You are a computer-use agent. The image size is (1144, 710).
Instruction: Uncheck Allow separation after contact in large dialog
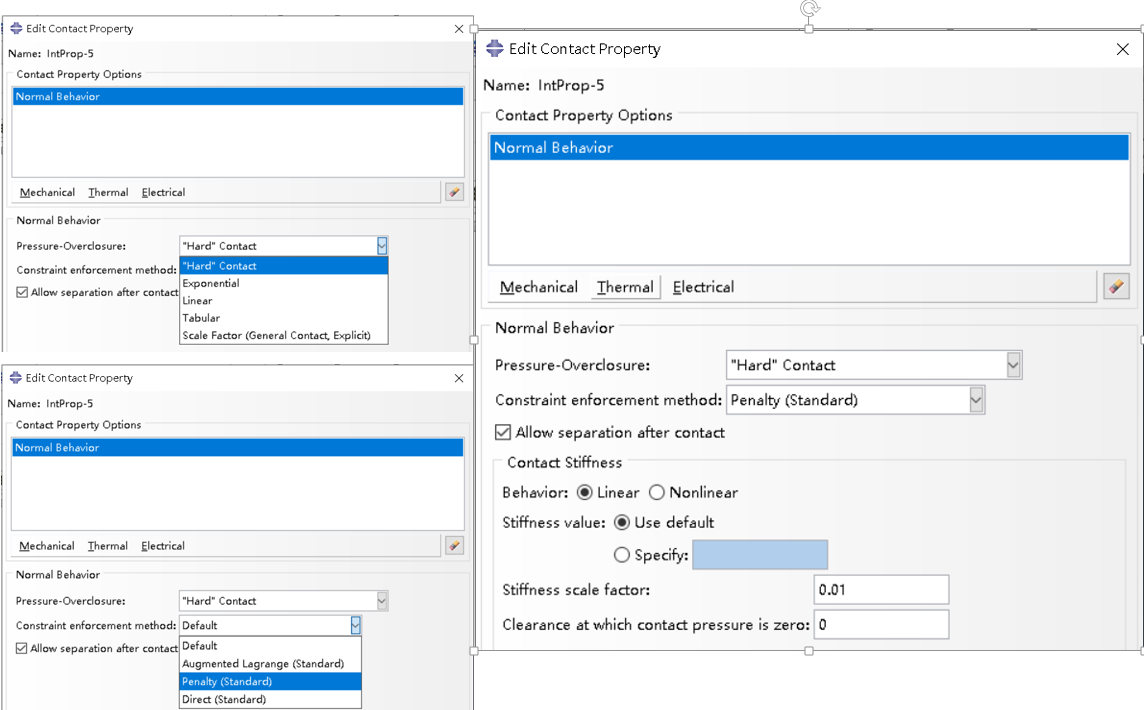point(504,433)
